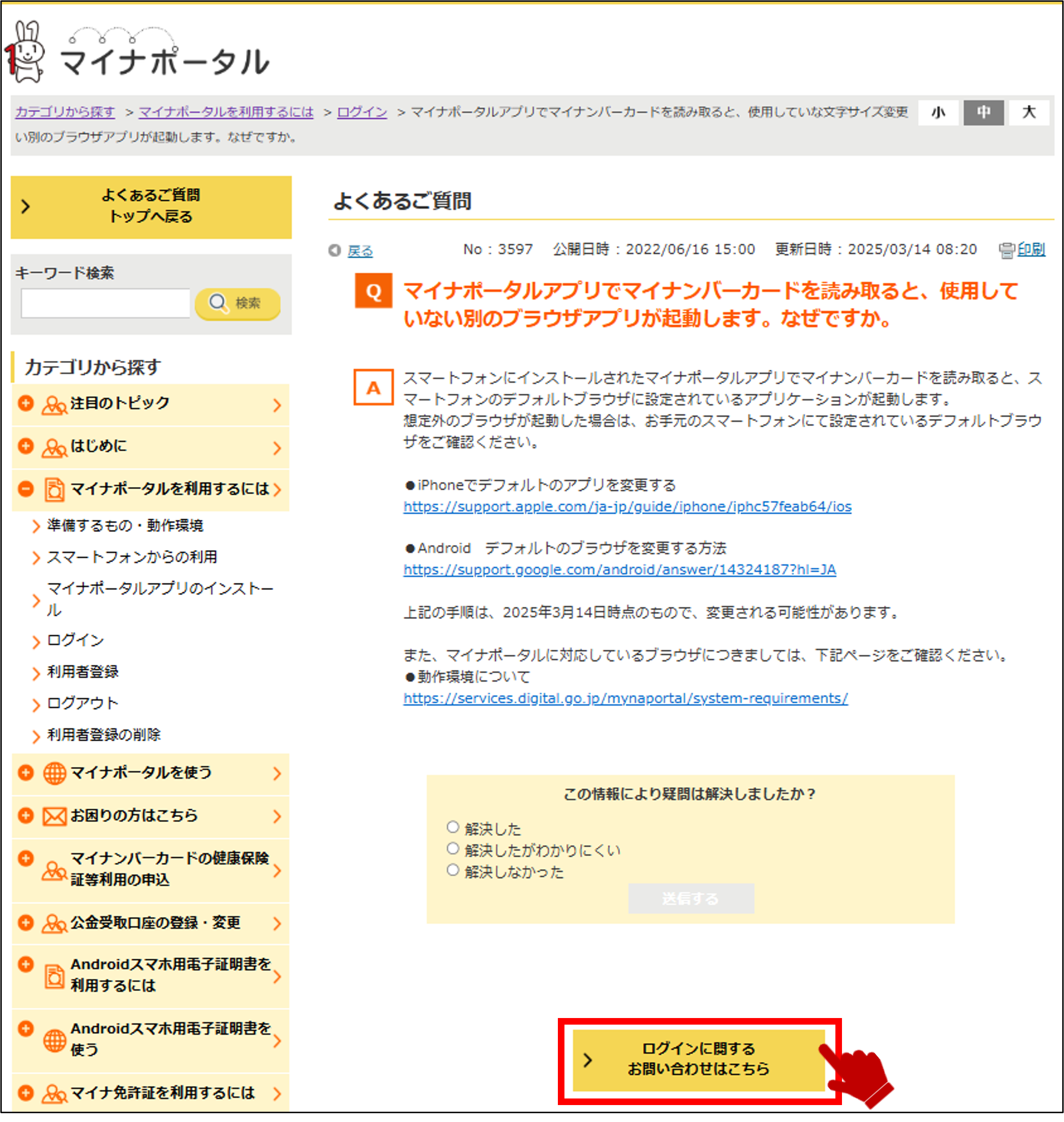Click the people icon beside はじめに

[55, 448]
